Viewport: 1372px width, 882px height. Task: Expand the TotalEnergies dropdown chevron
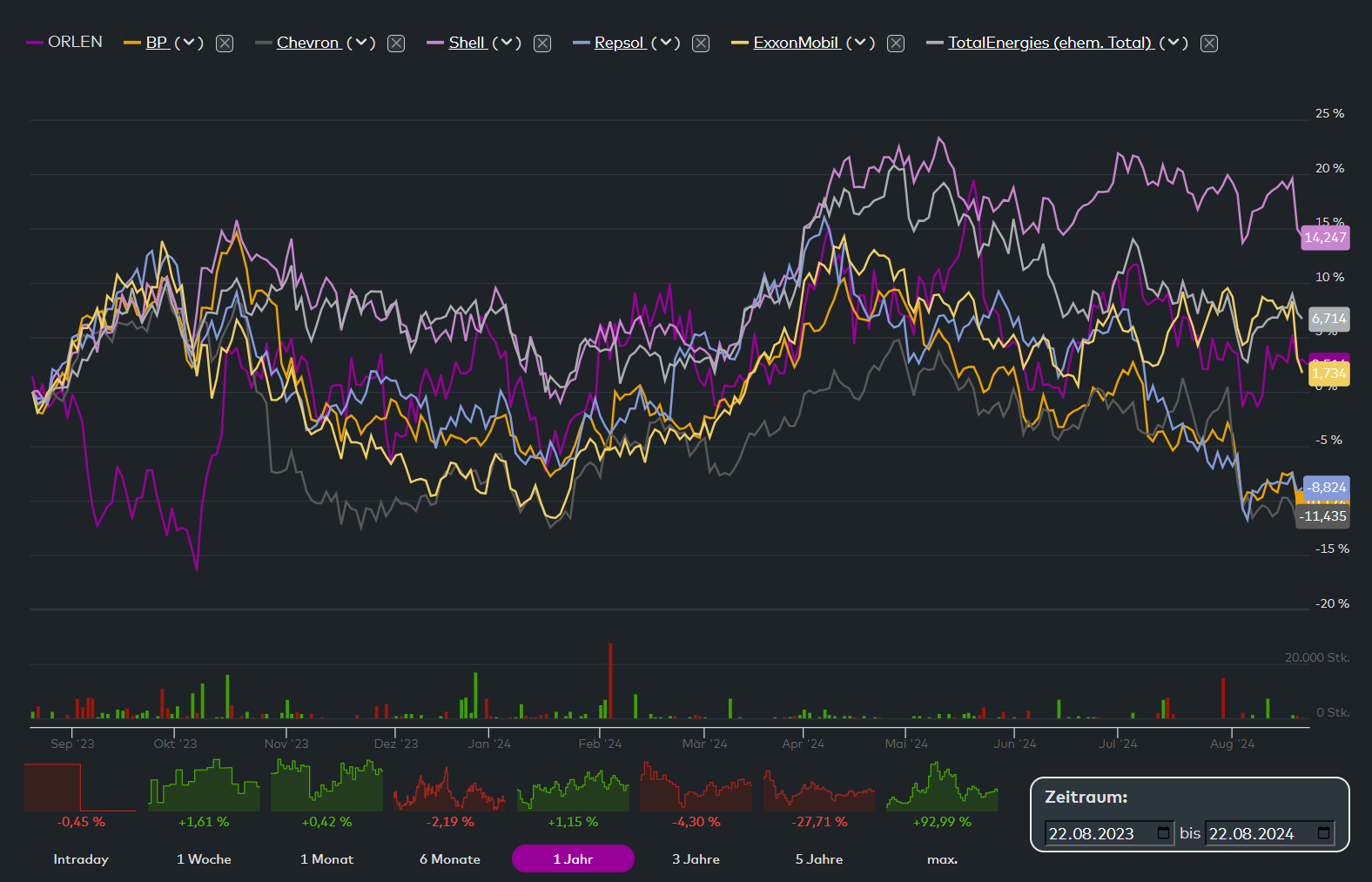[1174, 43]
